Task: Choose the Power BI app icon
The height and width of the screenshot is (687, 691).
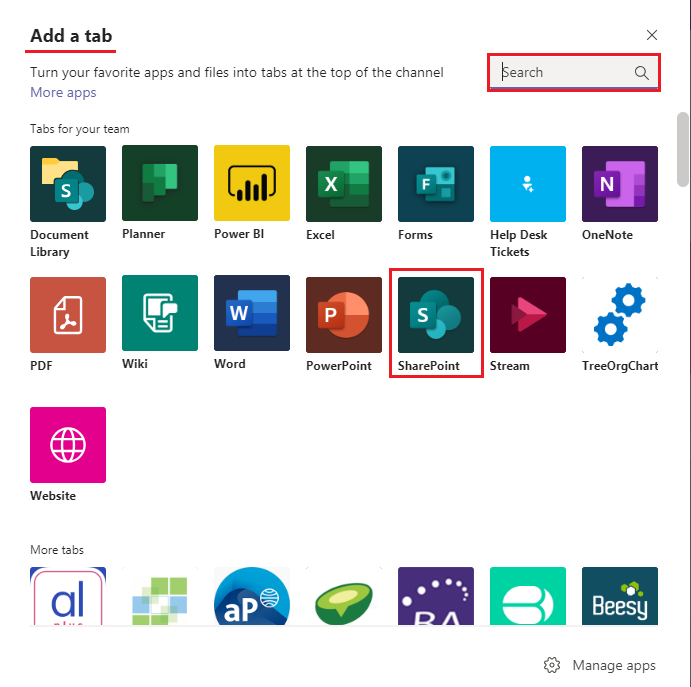Action: (x=252, y=184)
